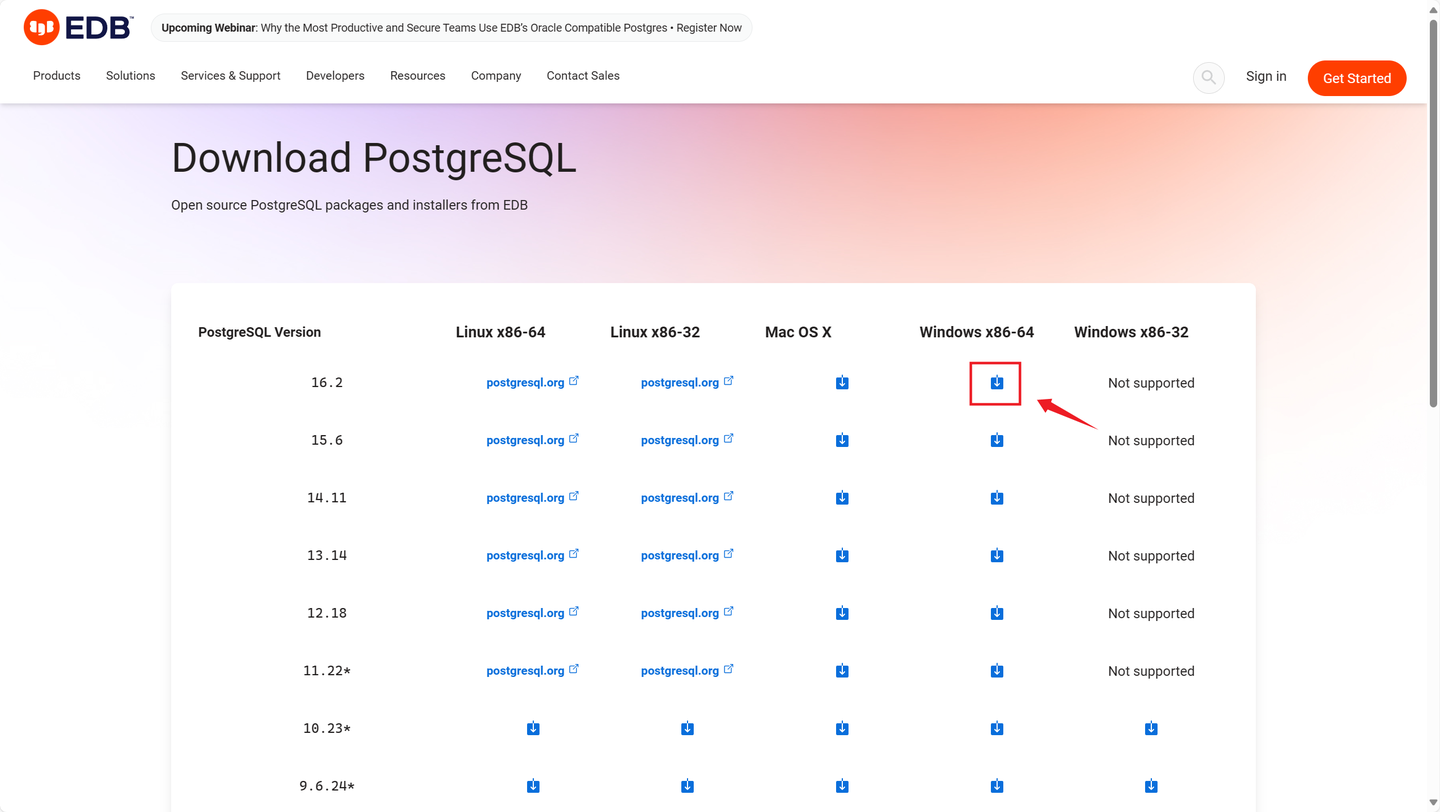This screenshot has width=1440, height=812.
Task: Open postgresql.org link for 13.14 Linux x86-32
Action: tap(687, 556)
